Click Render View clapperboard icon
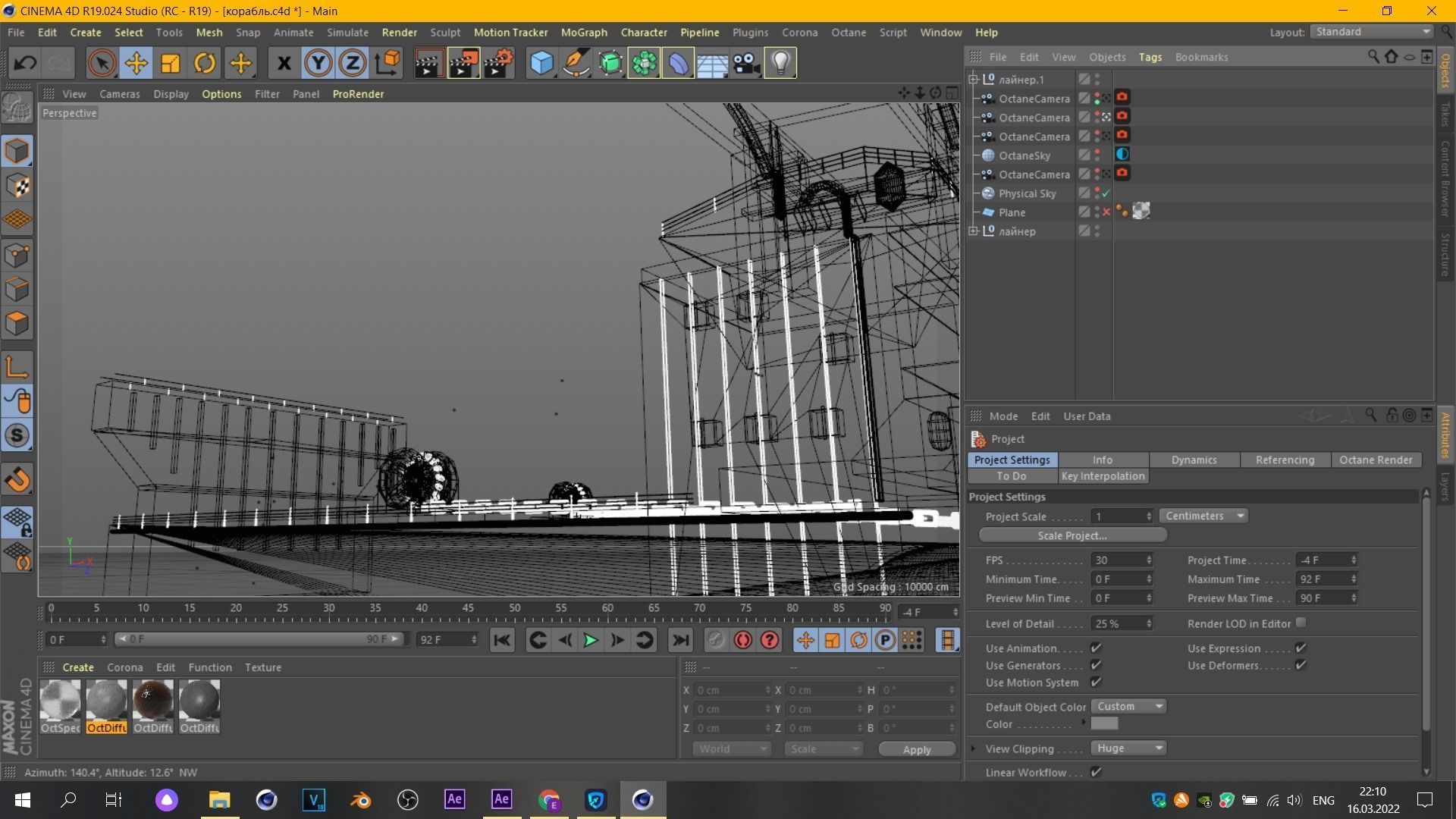The width and height of the screenshot is (1456, 819). (428, 63)
